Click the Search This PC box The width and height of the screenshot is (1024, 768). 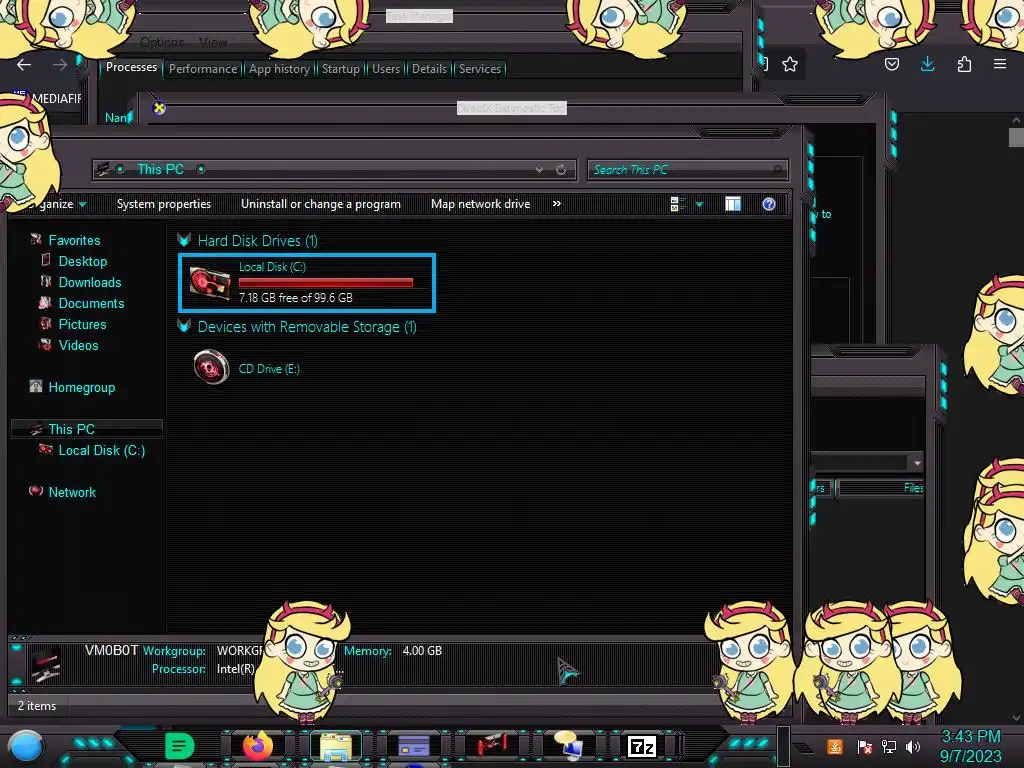tap(688, 170)
